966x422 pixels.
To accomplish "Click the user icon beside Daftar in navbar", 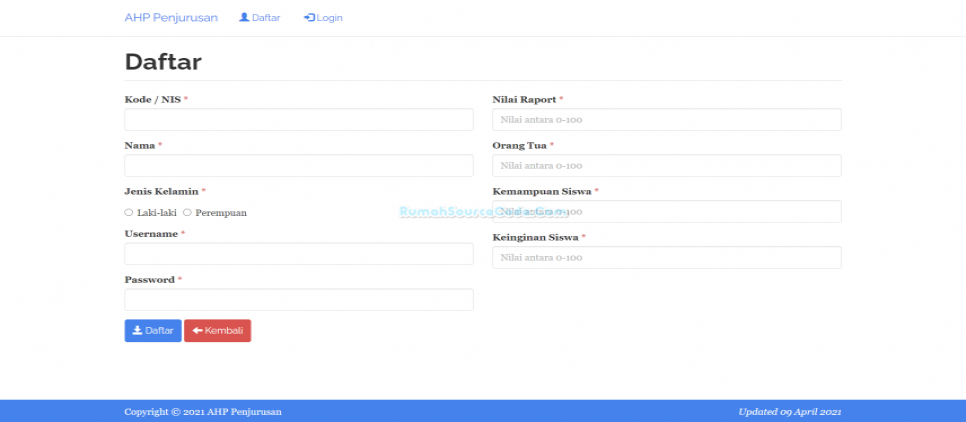I will [244, 18].
